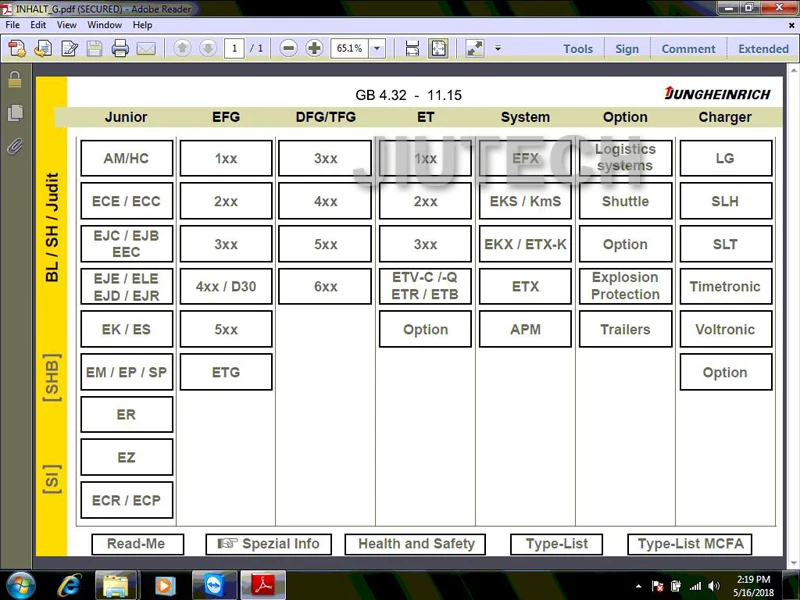
Task: Go to previous page arrow
Action: 182,48
